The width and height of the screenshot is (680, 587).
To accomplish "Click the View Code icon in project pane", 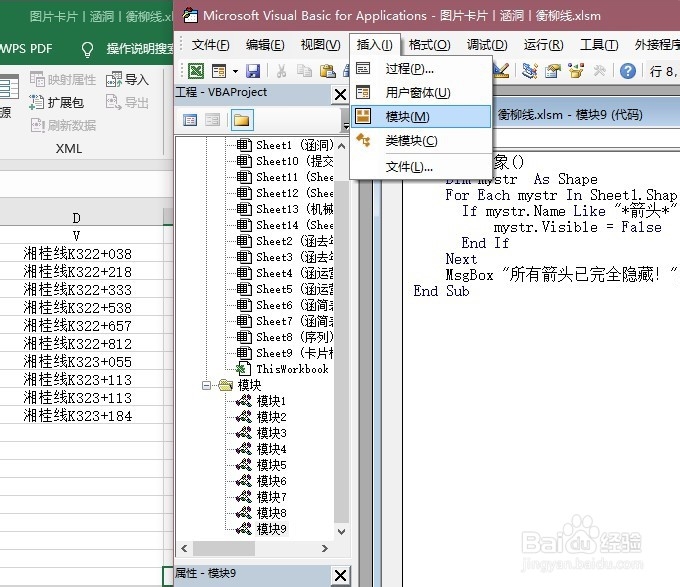I will (x=190, y=120).
